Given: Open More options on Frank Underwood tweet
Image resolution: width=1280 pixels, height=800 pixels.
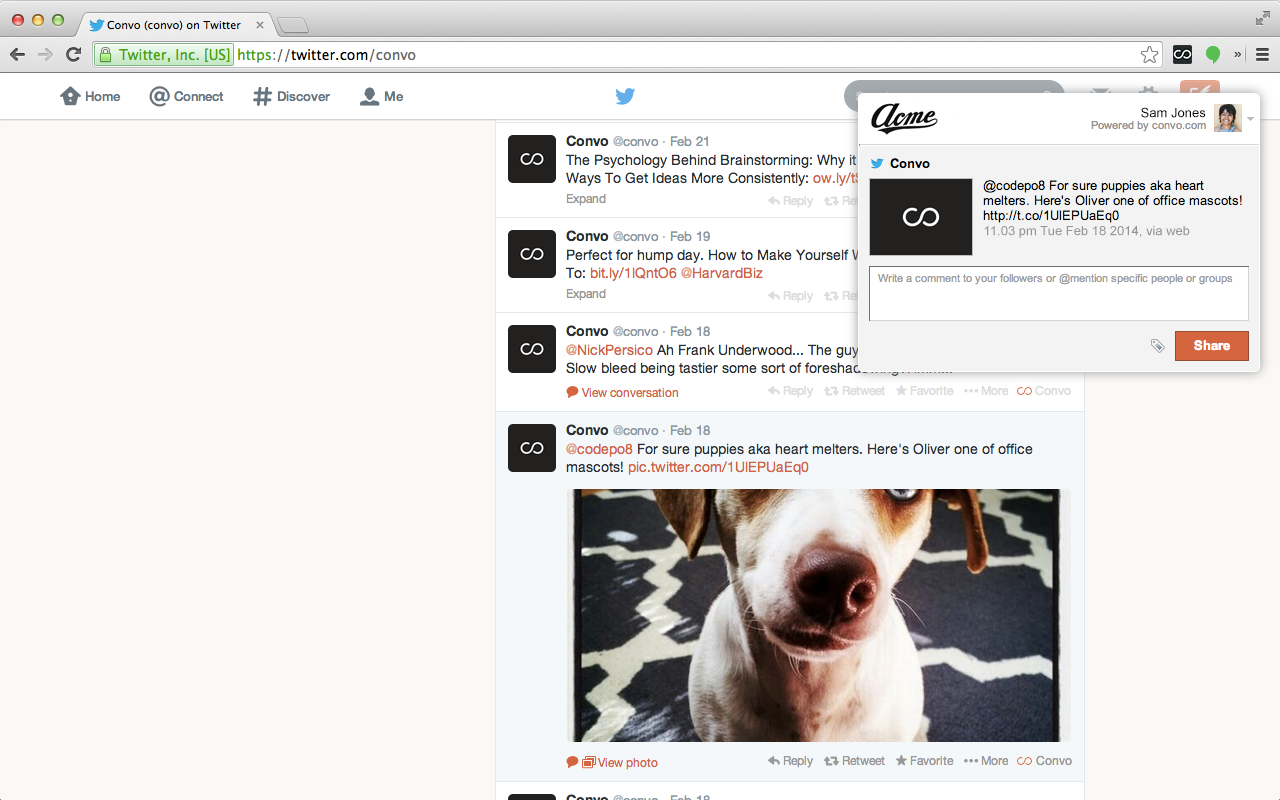Looking at the screenshot, I should tap(986, 391).
